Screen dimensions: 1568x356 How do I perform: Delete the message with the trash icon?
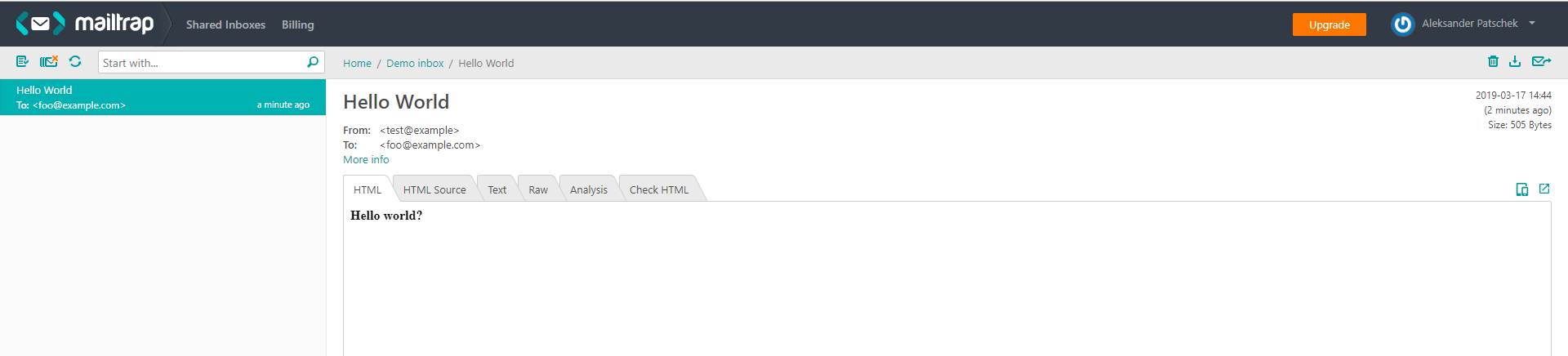[x=1493, y=61]
